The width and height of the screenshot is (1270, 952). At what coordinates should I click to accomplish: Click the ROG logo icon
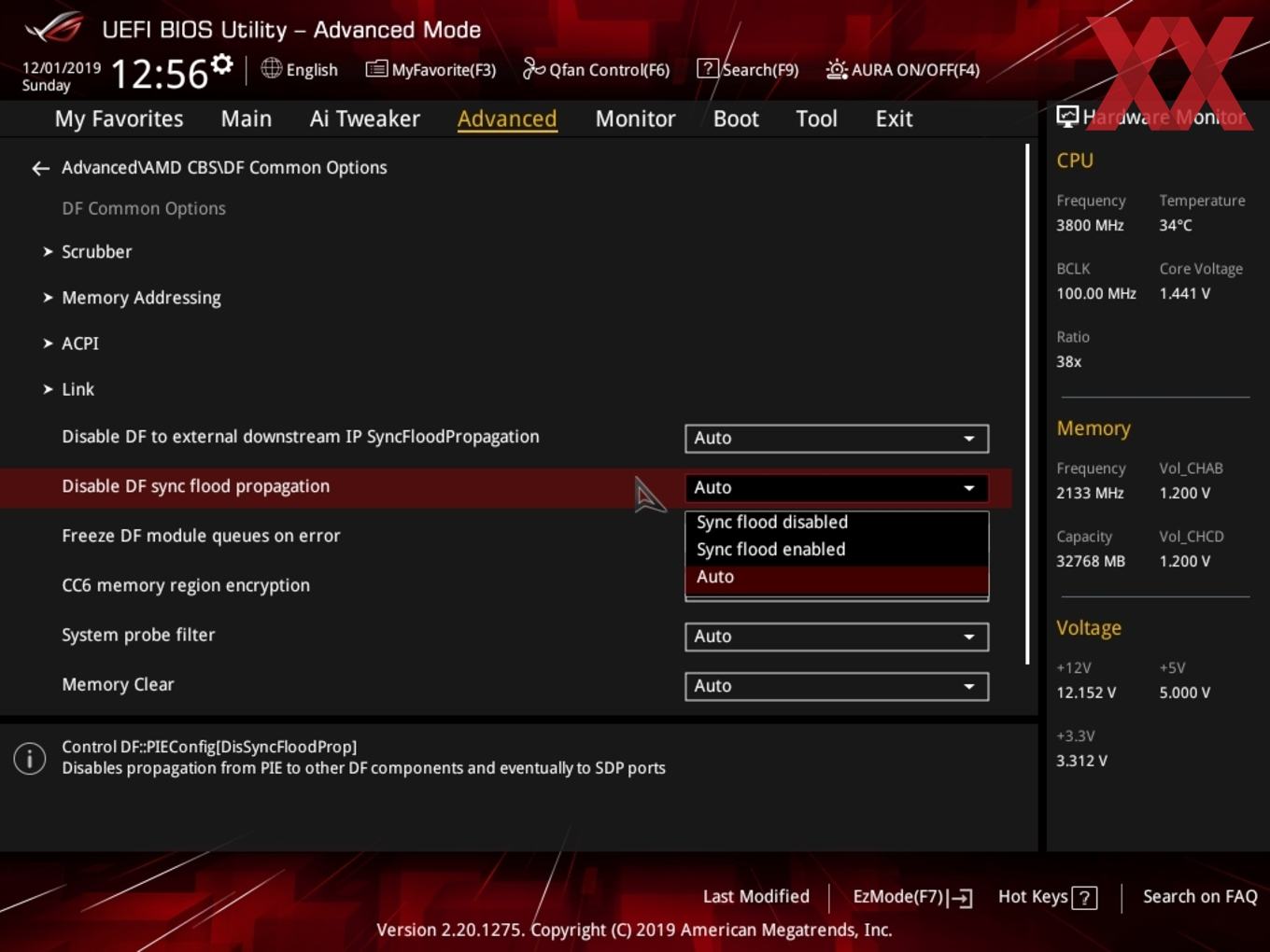point(54,28)
